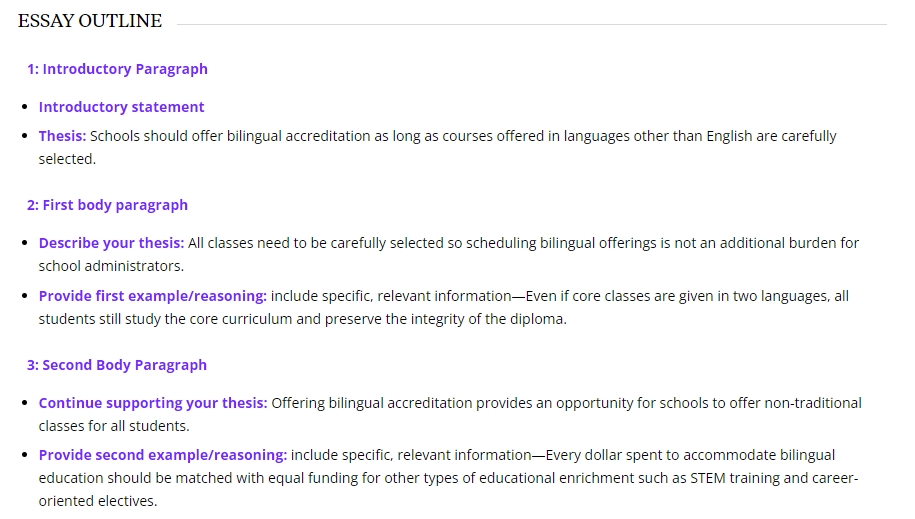
Task: Click bullet point beside Introductory statement
Action: coord(25,107)
